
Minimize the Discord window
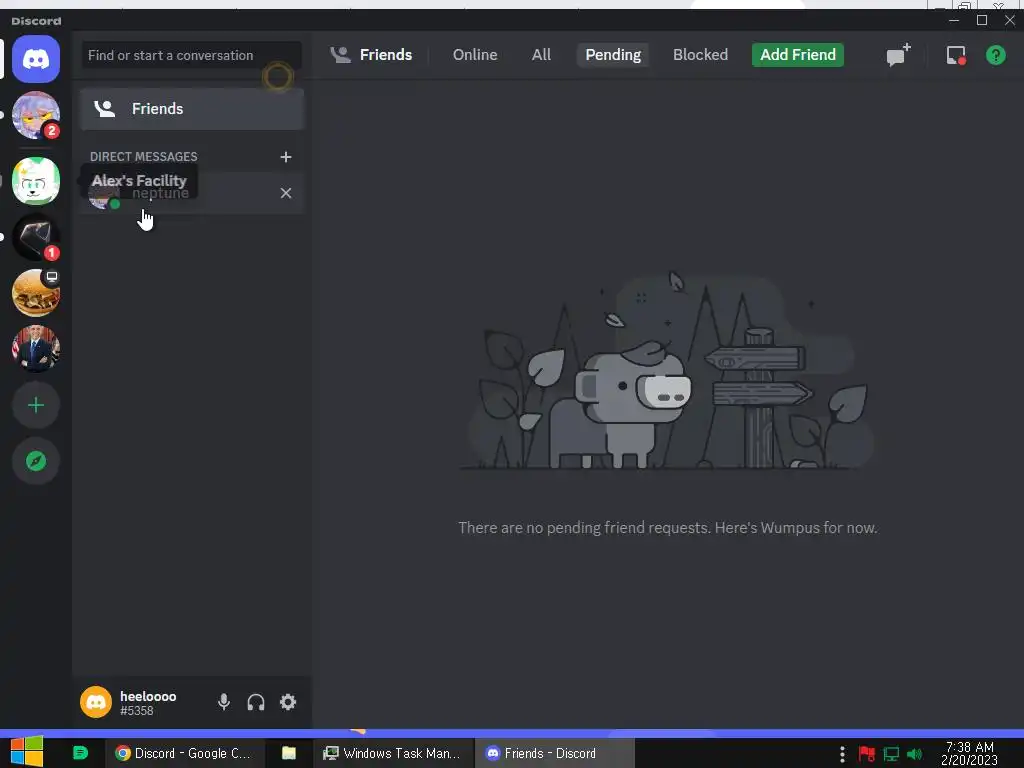click(x=953, y=20)
